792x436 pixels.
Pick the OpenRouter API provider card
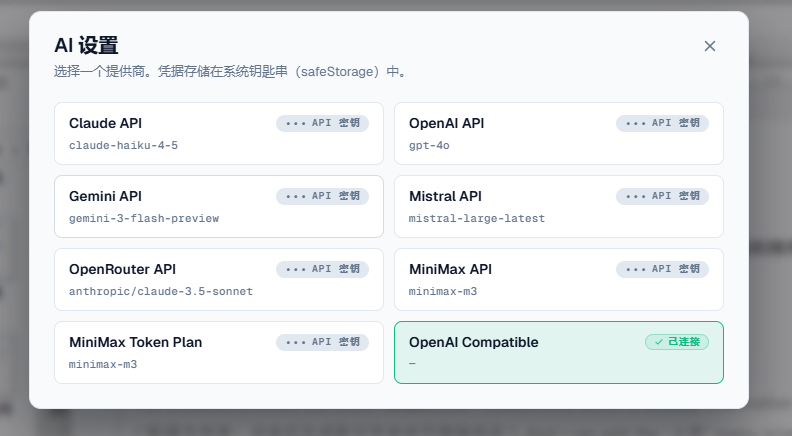(219, 279)
